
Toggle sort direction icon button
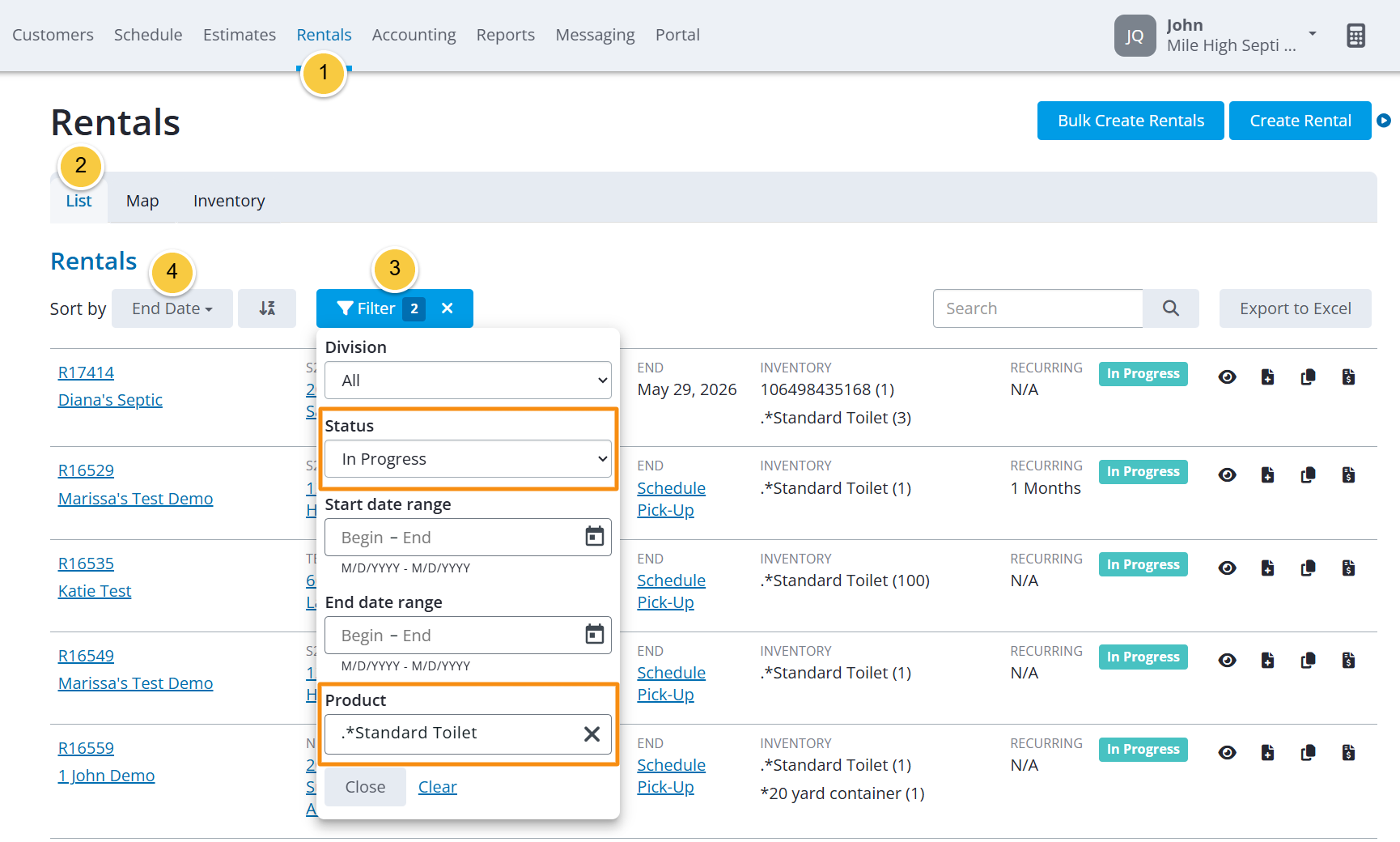coord(267,308)
